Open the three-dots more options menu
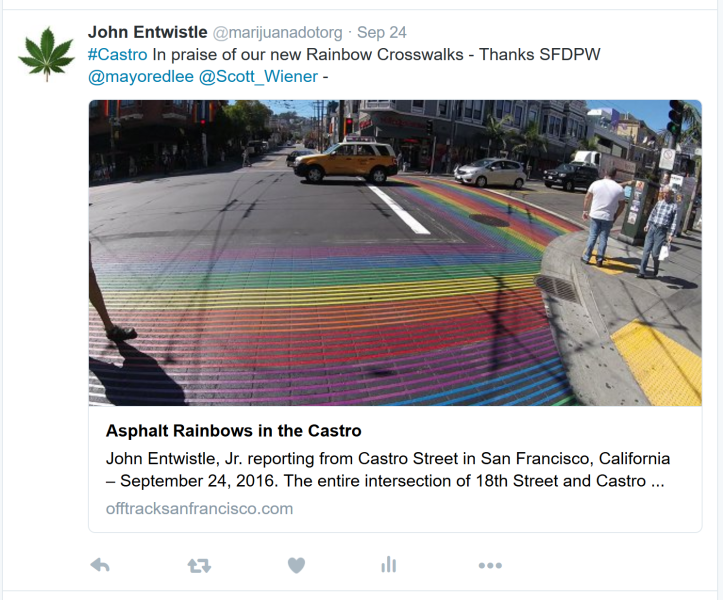The width and height of the screenshot is (723, 600). [490, 565]
